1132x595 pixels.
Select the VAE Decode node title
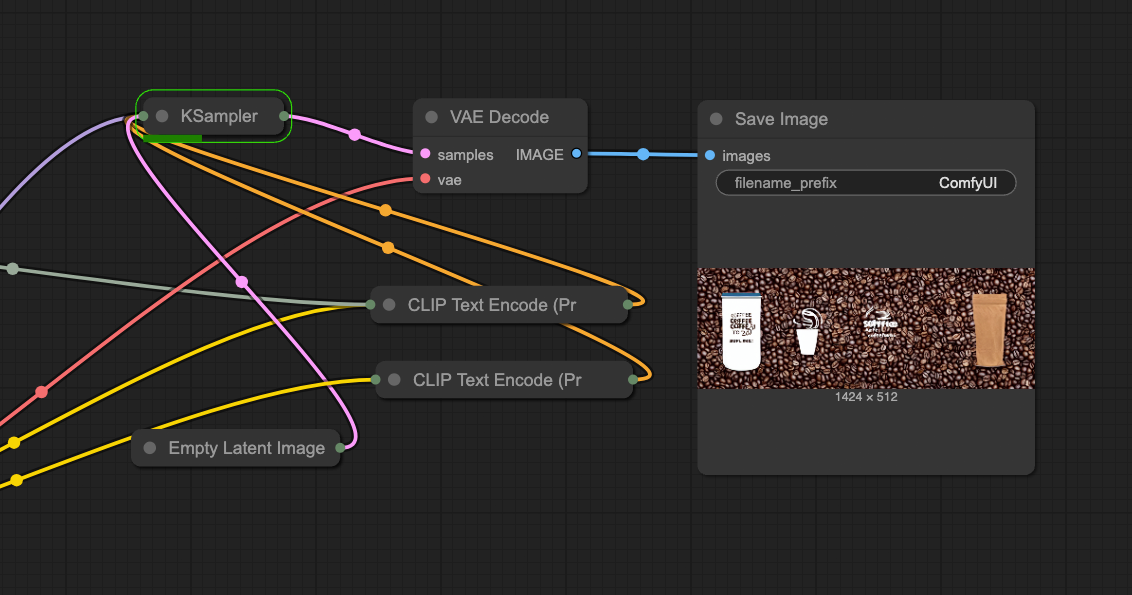pyautogui.click(x=499, y=117)
